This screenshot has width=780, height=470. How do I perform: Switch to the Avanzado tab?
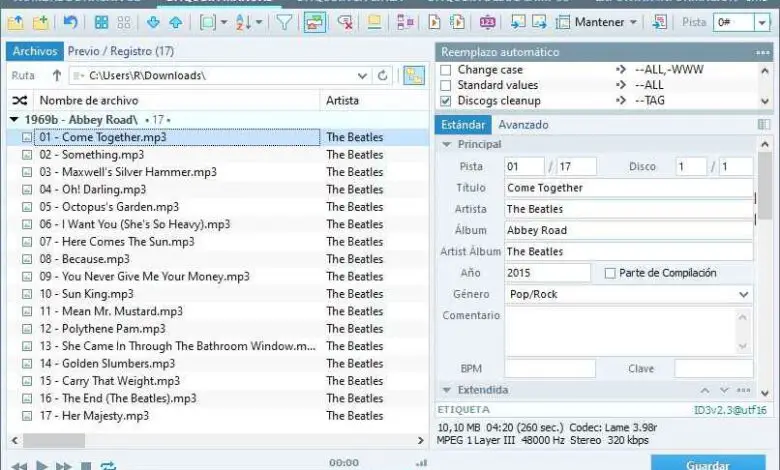(x=523, y=125)
